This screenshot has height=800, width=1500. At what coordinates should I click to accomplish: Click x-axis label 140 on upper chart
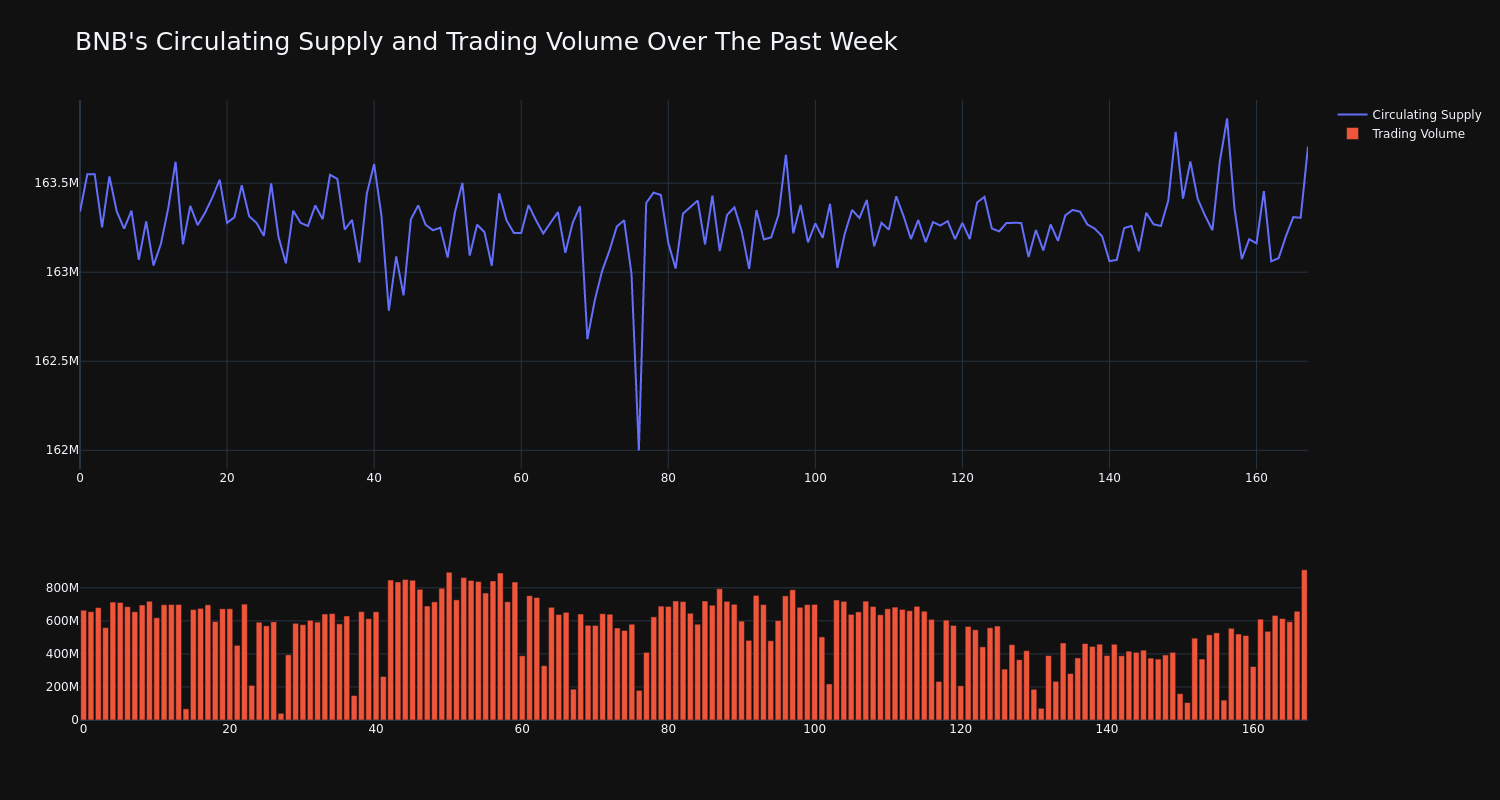click(x=1109, y=478)
